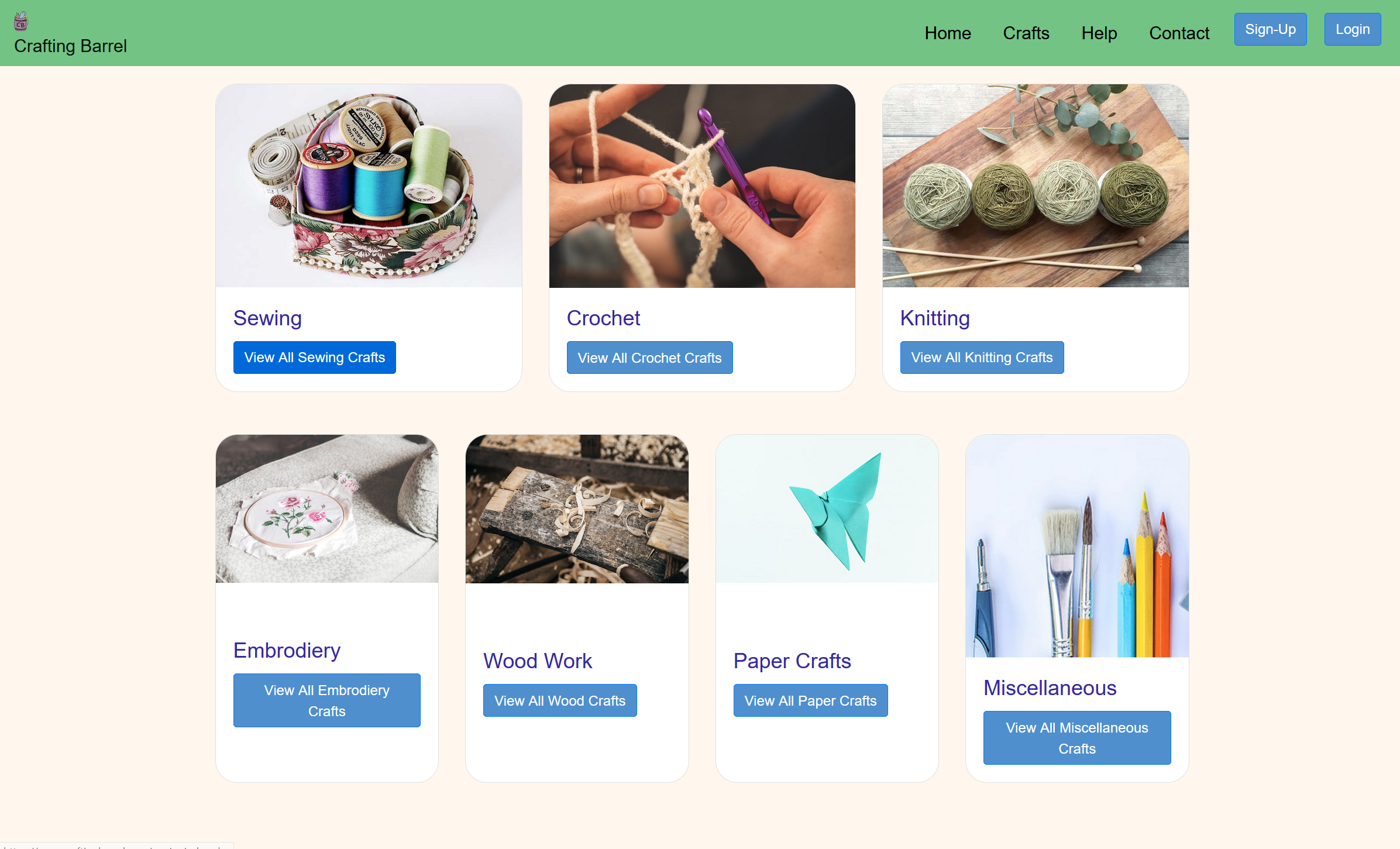This screenshot has height=849, width=1400.
Task: Click View All Knitting Crafts button
Action: tap(982, 358)
